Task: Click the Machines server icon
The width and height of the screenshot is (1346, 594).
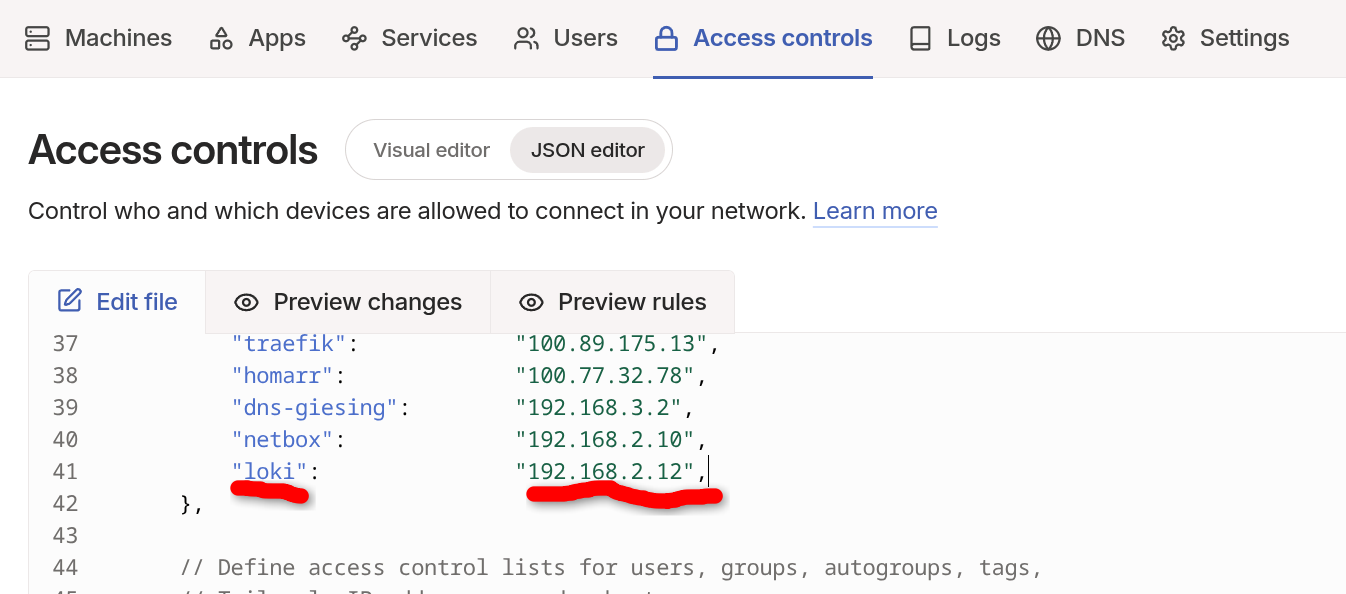Action: 37,39
